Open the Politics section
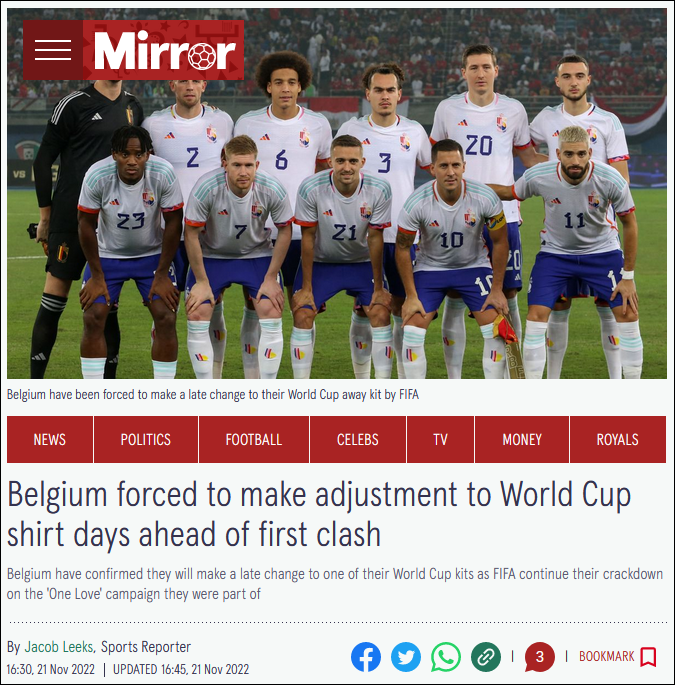 point(146,439)
